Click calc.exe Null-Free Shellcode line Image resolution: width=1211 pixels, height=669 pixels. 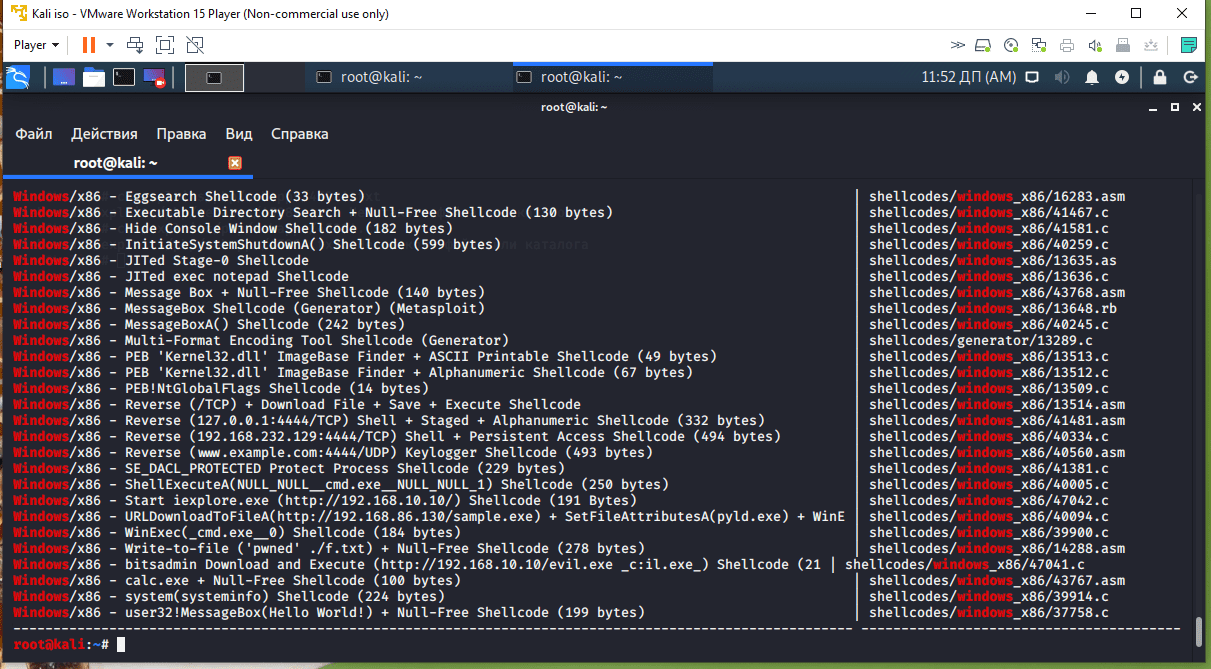[238, 581]
